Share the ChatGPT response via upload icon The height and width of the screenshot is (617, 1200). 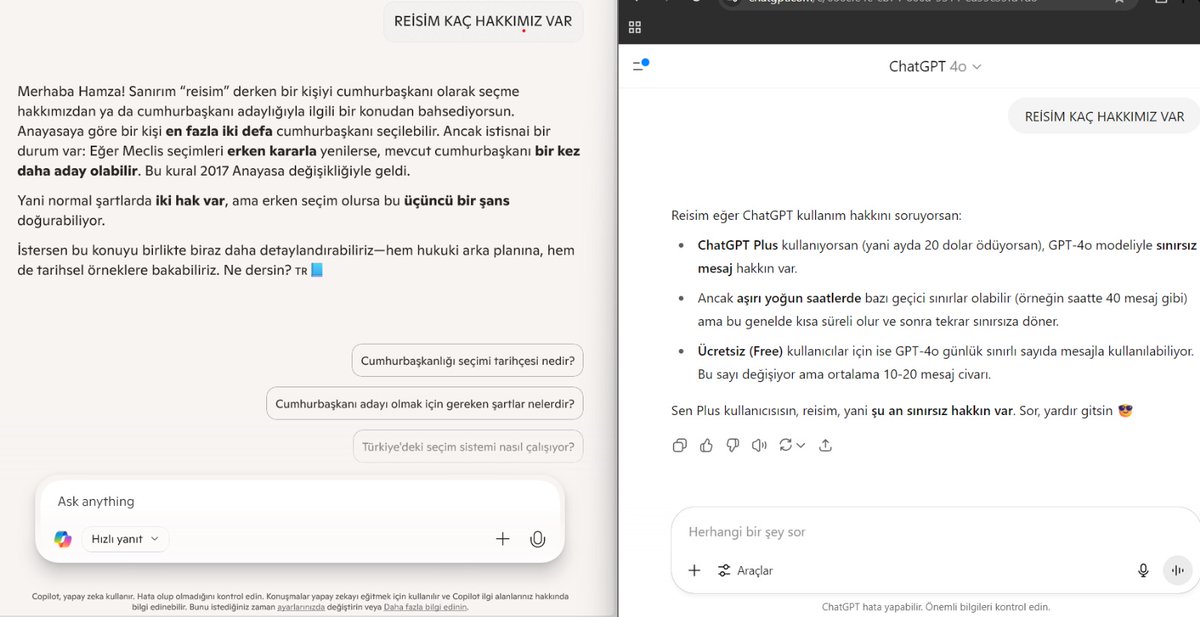825,445
